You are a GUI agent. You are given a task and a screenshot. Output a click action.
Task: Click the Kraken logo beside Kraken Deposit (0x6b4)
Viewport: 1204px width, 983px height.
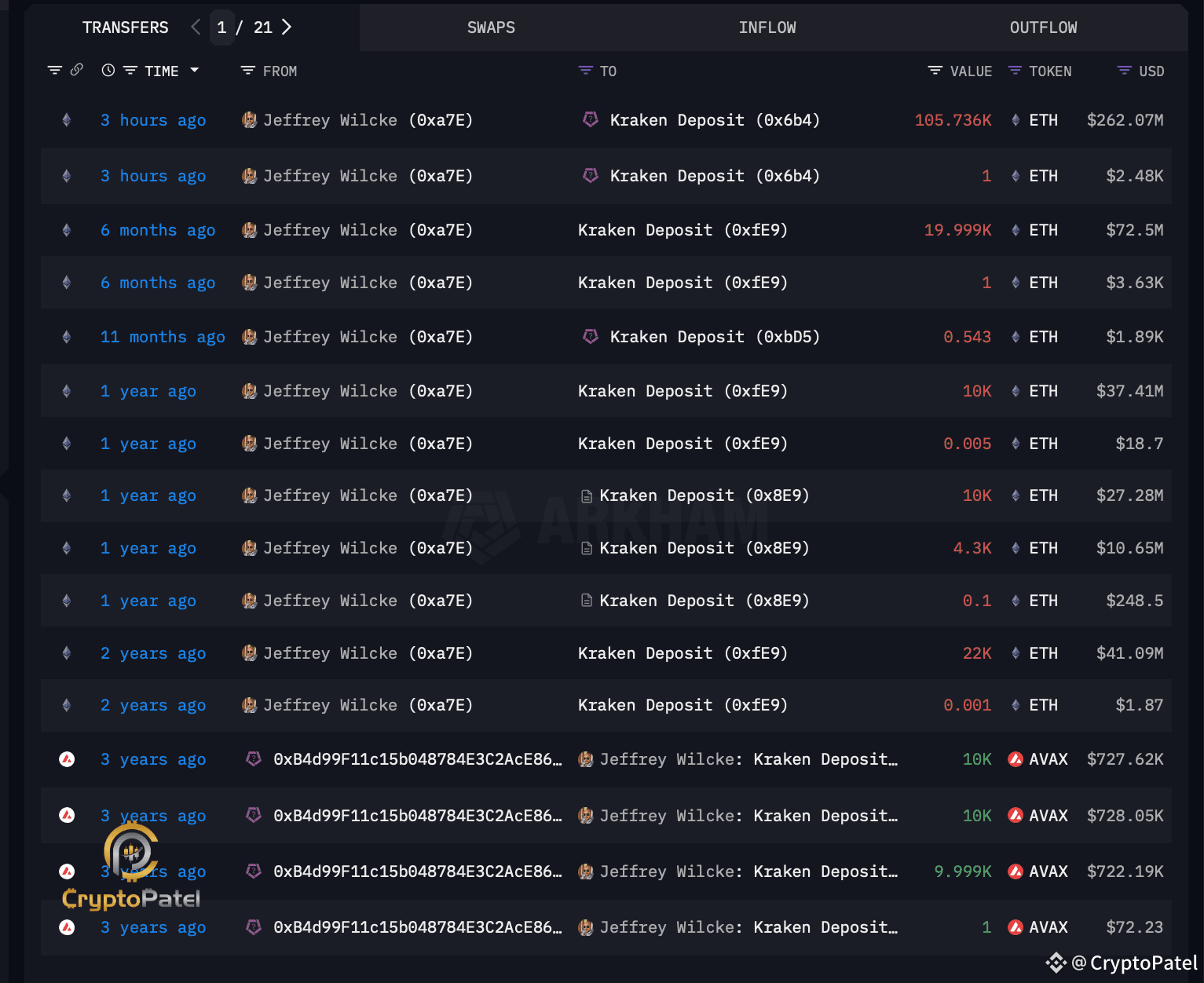[590, 120]
